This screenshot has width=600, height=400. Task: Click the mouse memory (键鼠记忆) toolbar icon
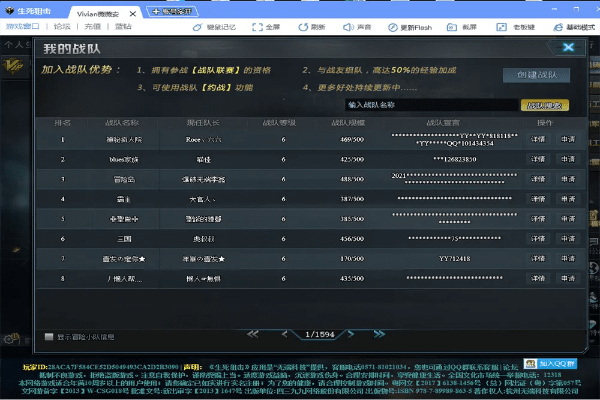point(197,27)
